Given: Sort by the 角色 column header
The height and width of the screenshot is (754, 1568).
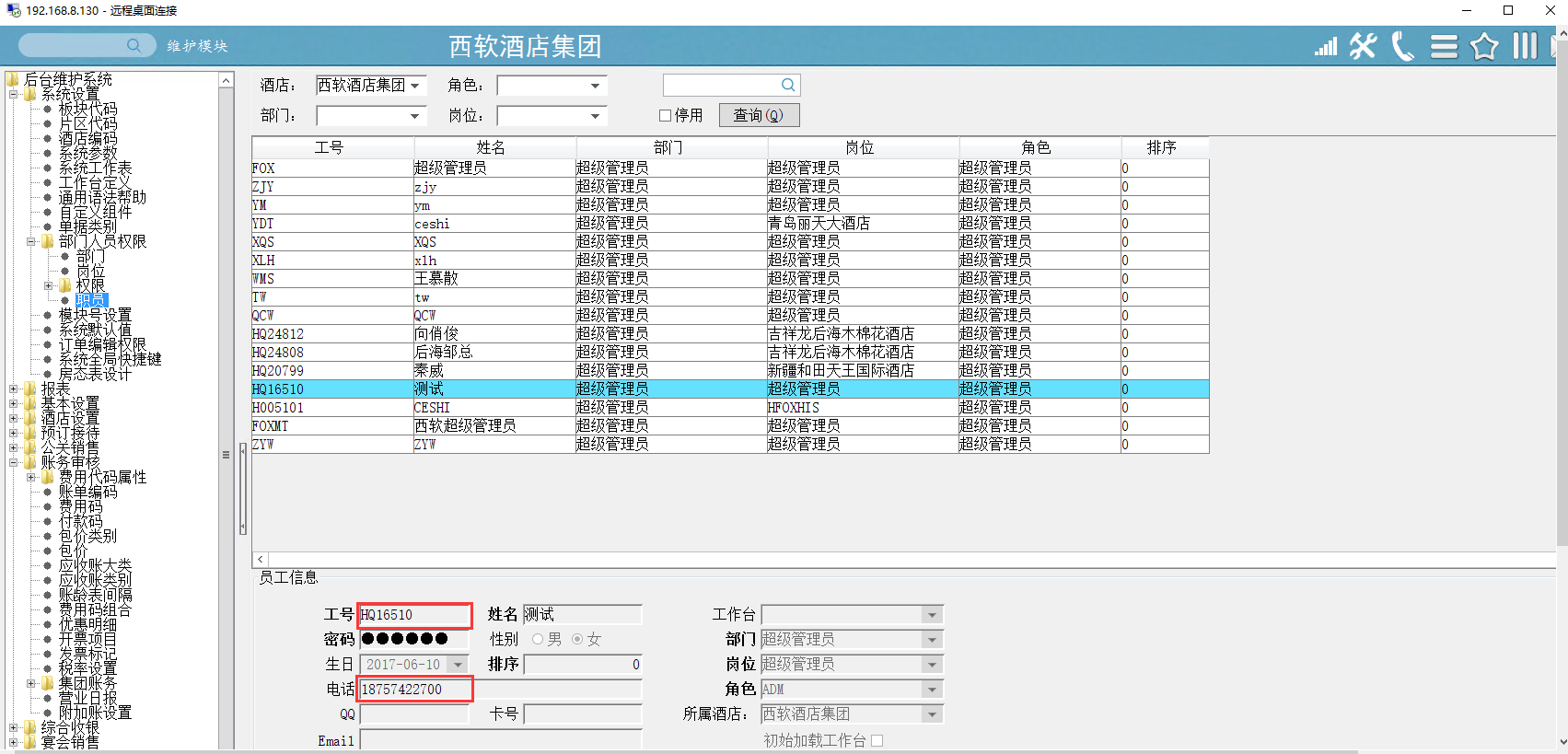Looking at the screenshot, I should 1040,147.
